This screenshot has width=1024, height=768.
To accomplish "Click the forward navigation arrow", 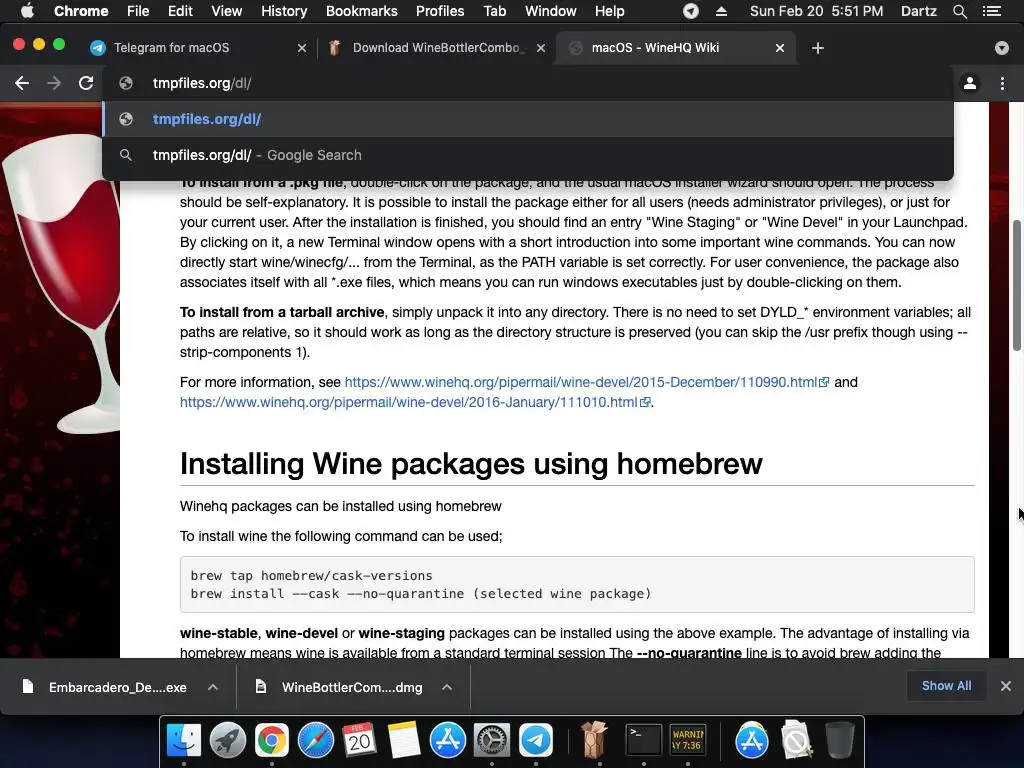I will click(x=54, y=83).
